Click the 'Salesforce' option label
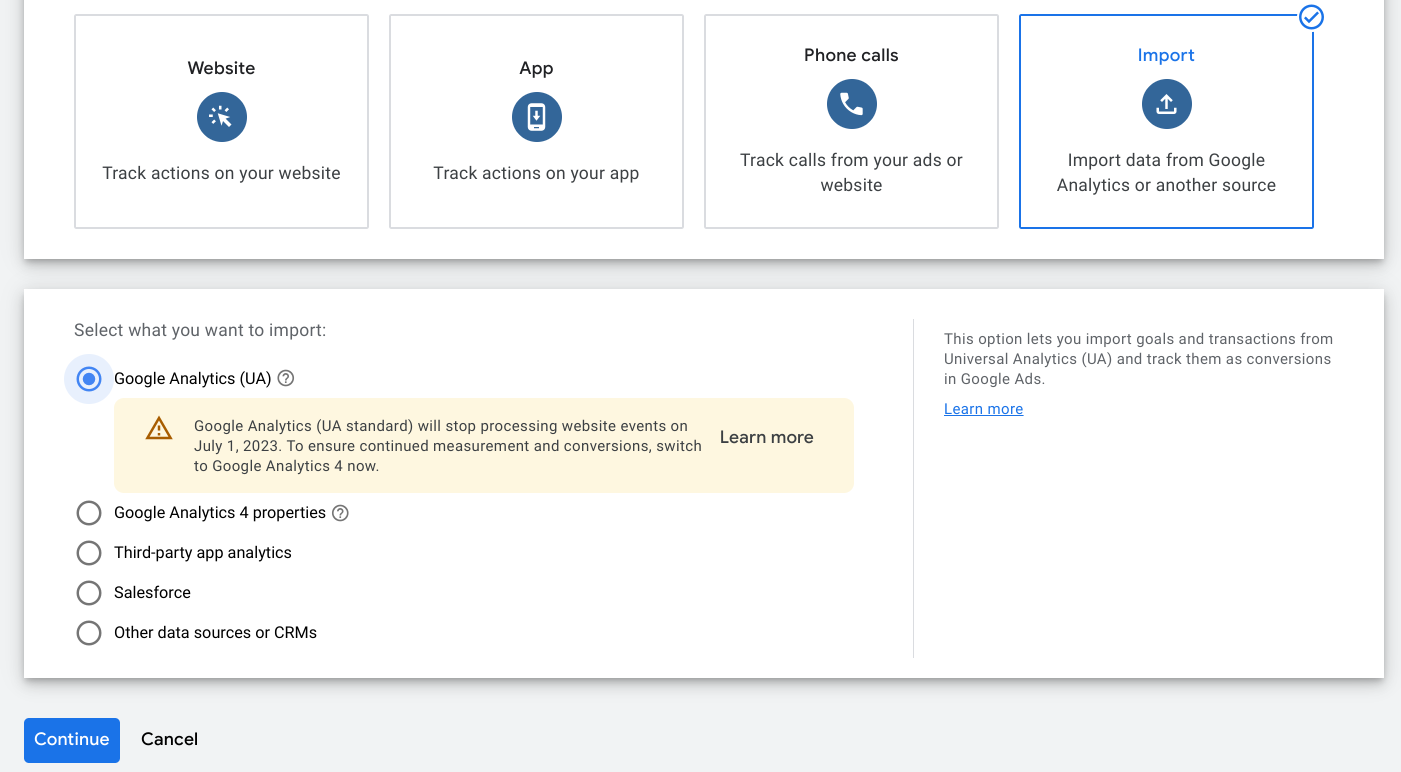Screen dimensions: 1401x772 152,593
